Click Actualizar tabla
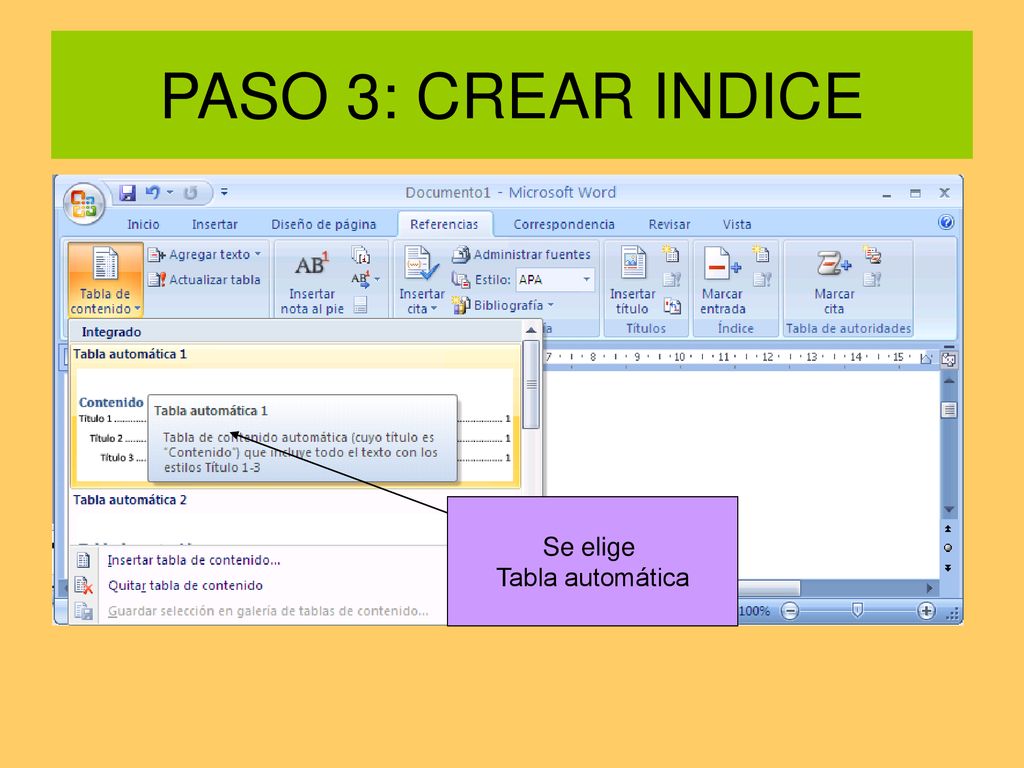This screenshot has width=1024, height=768. coord(204,280)
